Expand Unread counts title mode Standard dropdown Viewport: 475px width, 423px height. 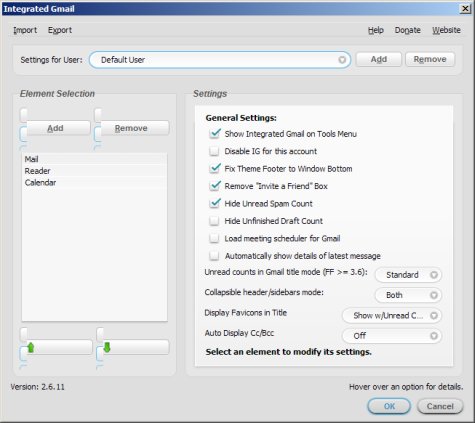pos(408,275)
